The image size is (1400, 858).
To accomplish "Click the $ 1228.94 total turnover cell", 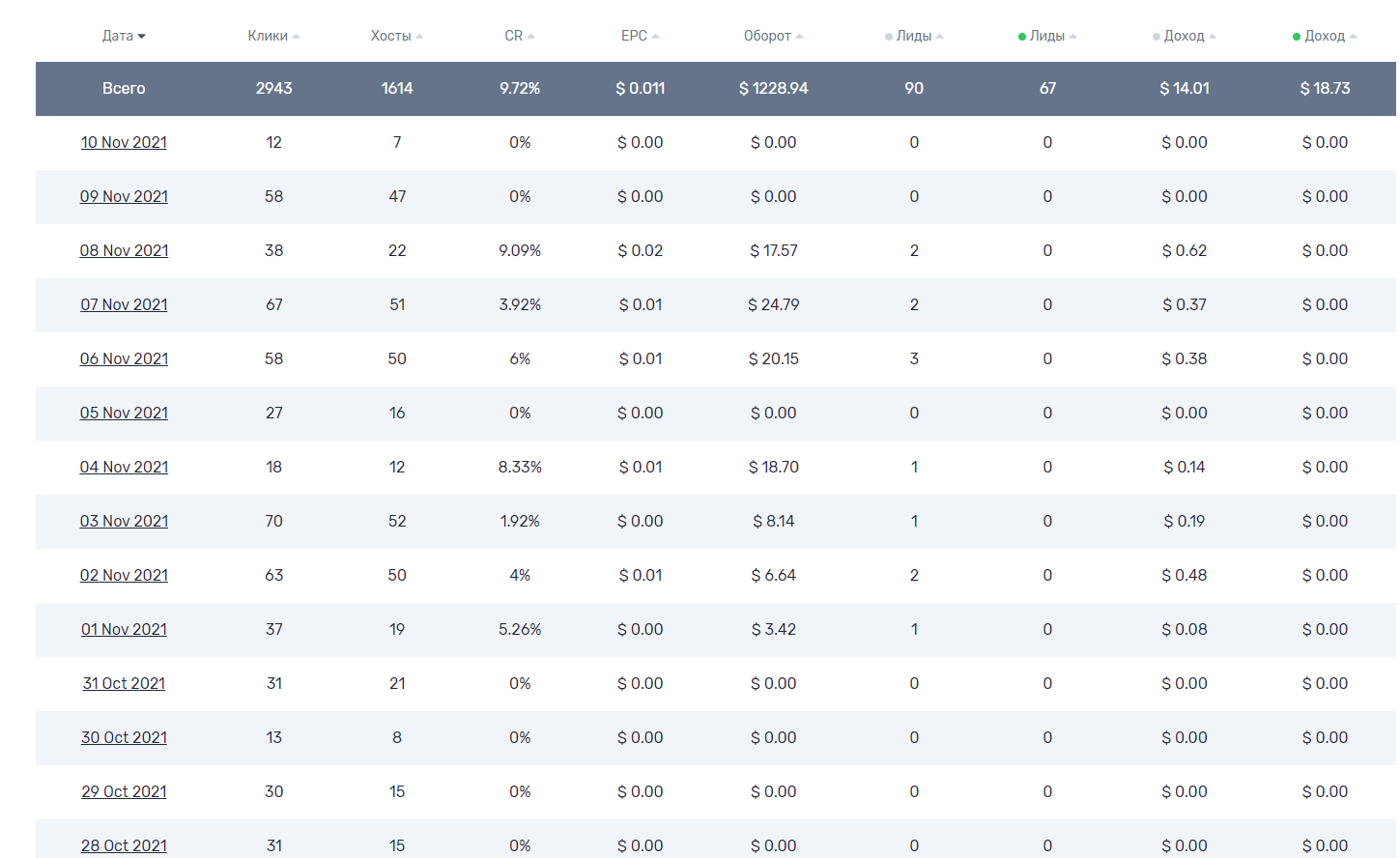I will pos(773,89).
